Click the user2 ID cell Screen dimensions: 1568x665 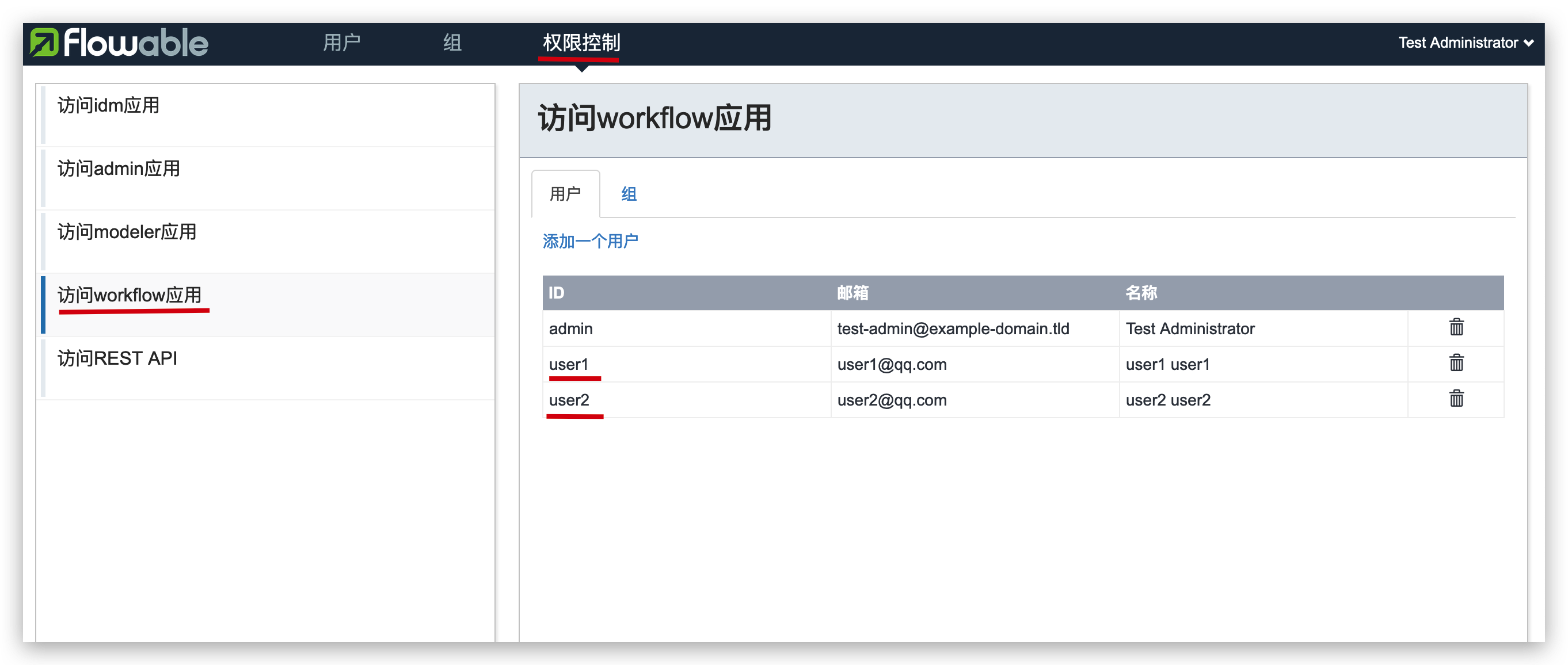click(569, 400)
